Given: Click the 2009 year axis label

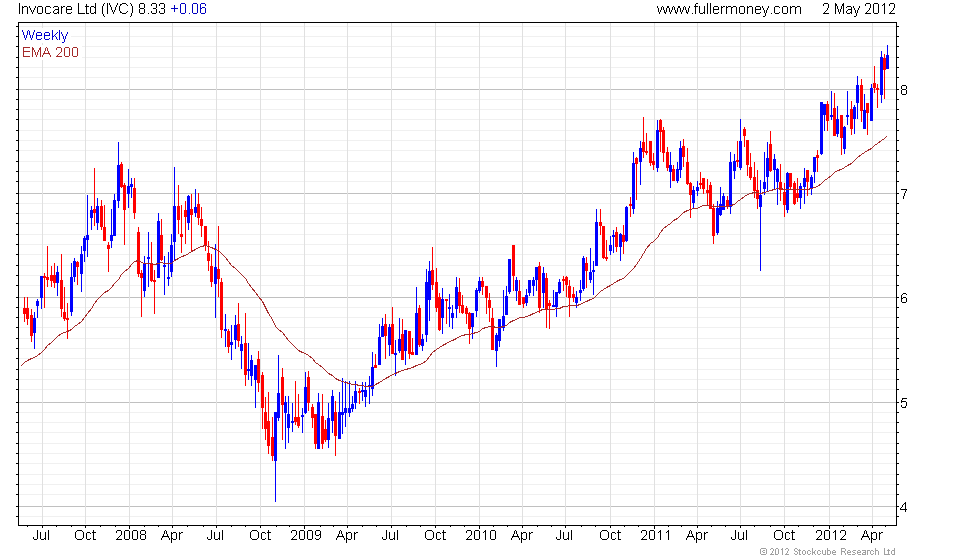Looking at the screenshot, I should 306,536.
